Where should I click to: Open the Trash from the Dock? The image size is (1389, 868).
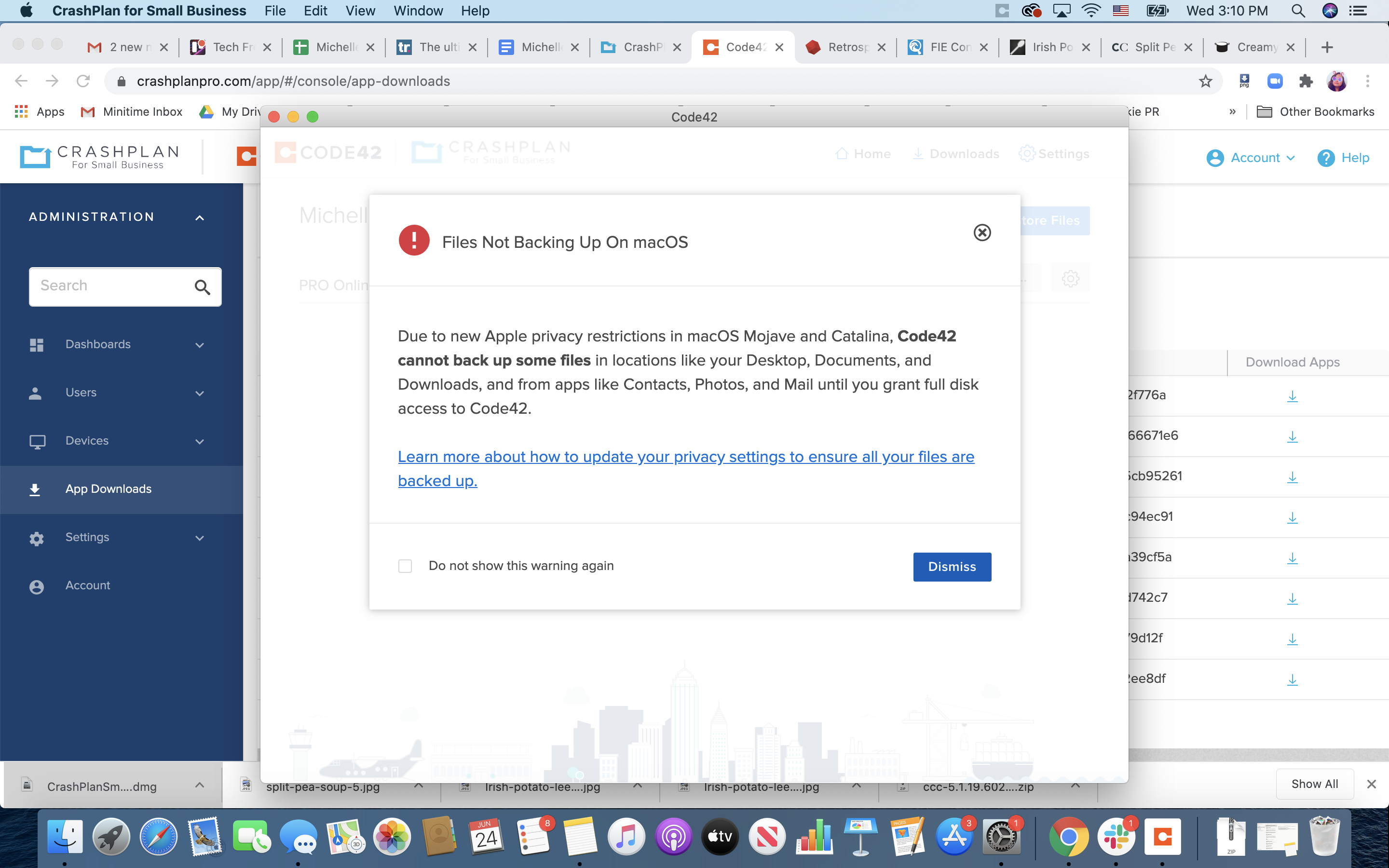[x=1324, y=837]
